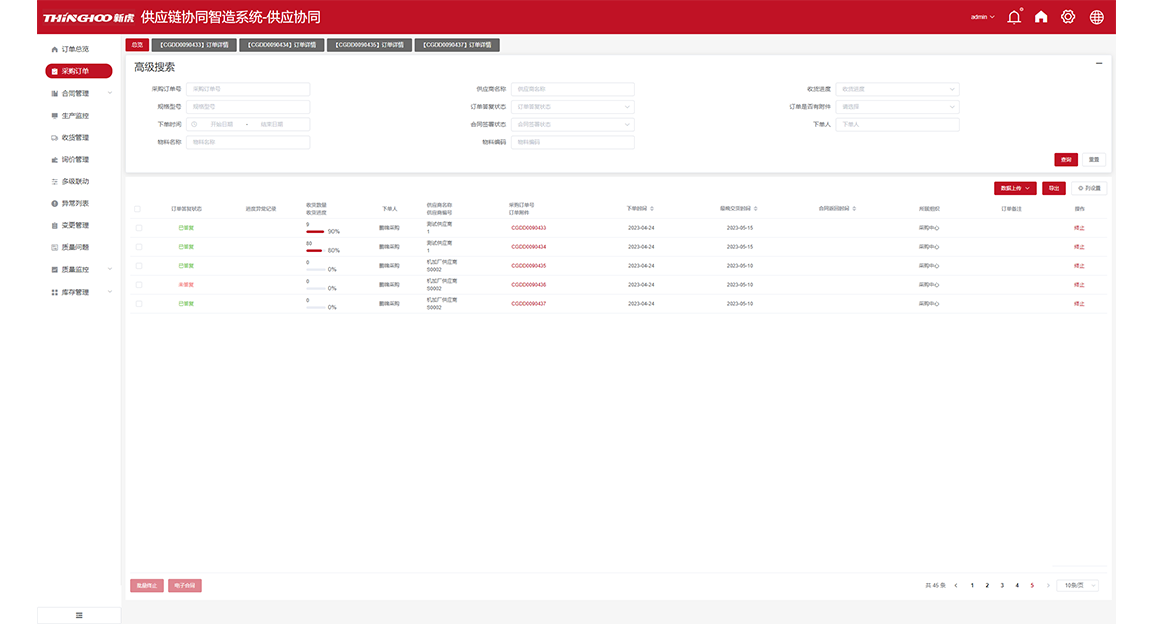Open the notification bell in header
This screenshot has height=624, width=1152.
(1014, 17)
